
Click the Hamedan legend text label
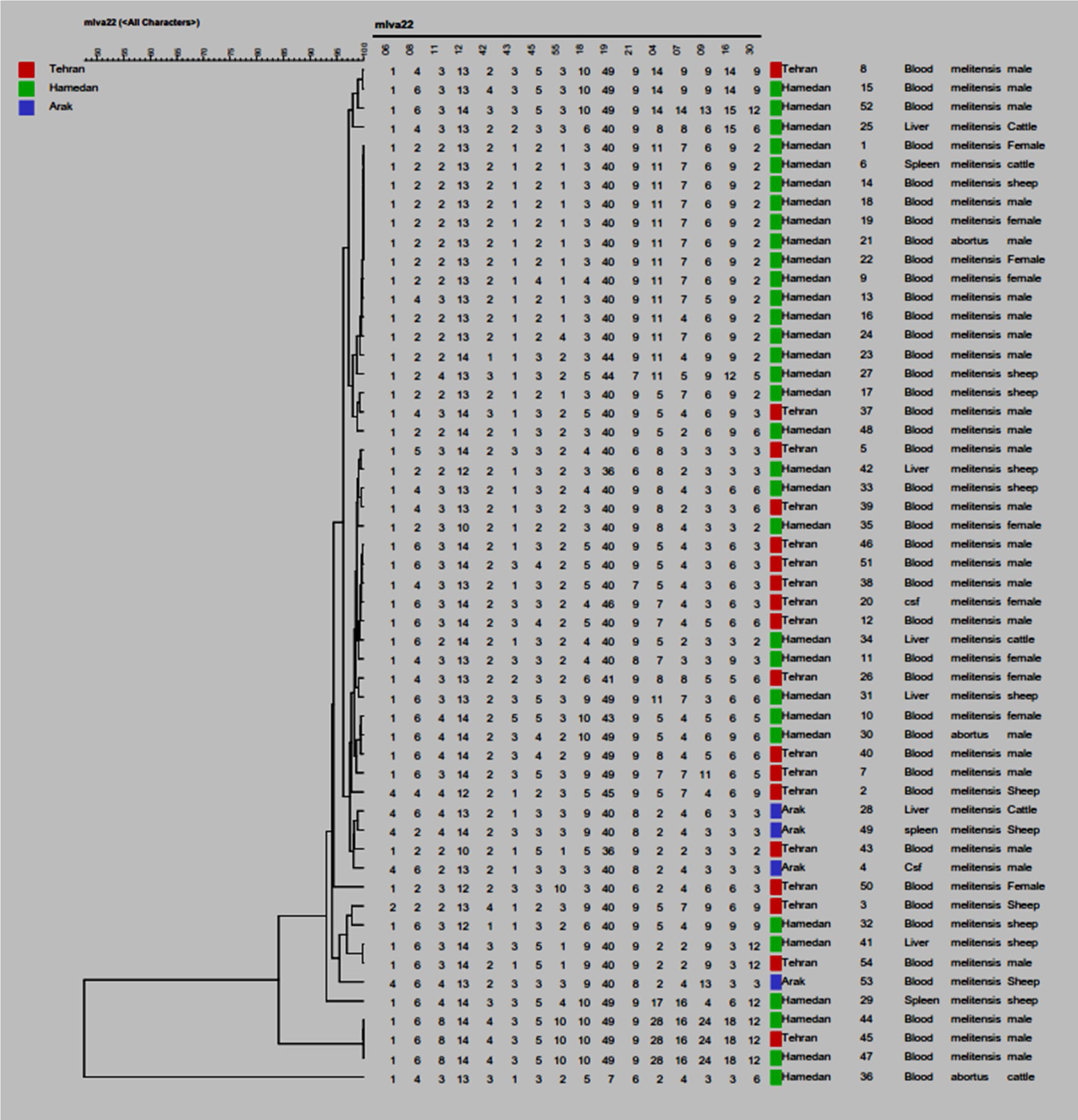click(x=73, y=88)
